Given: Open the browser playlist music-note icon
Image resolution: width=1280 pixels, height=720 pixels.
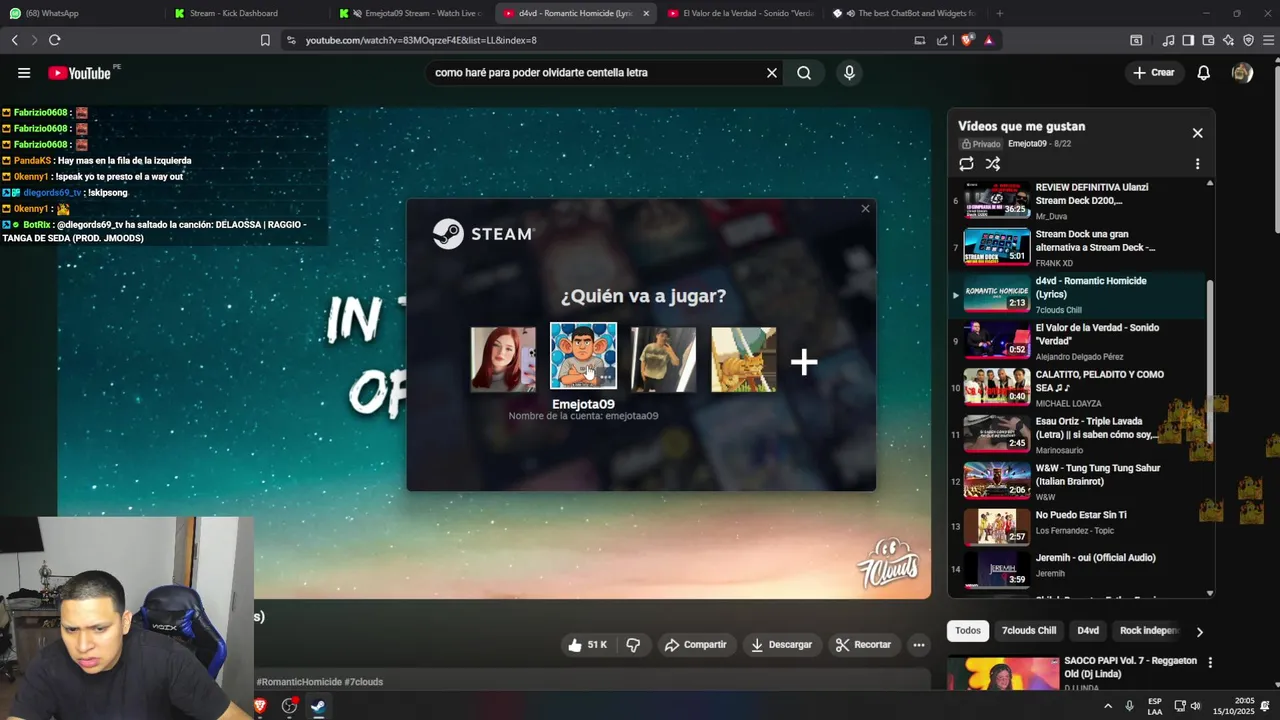Looking at the screenshot, I should tap(1168, 40).
